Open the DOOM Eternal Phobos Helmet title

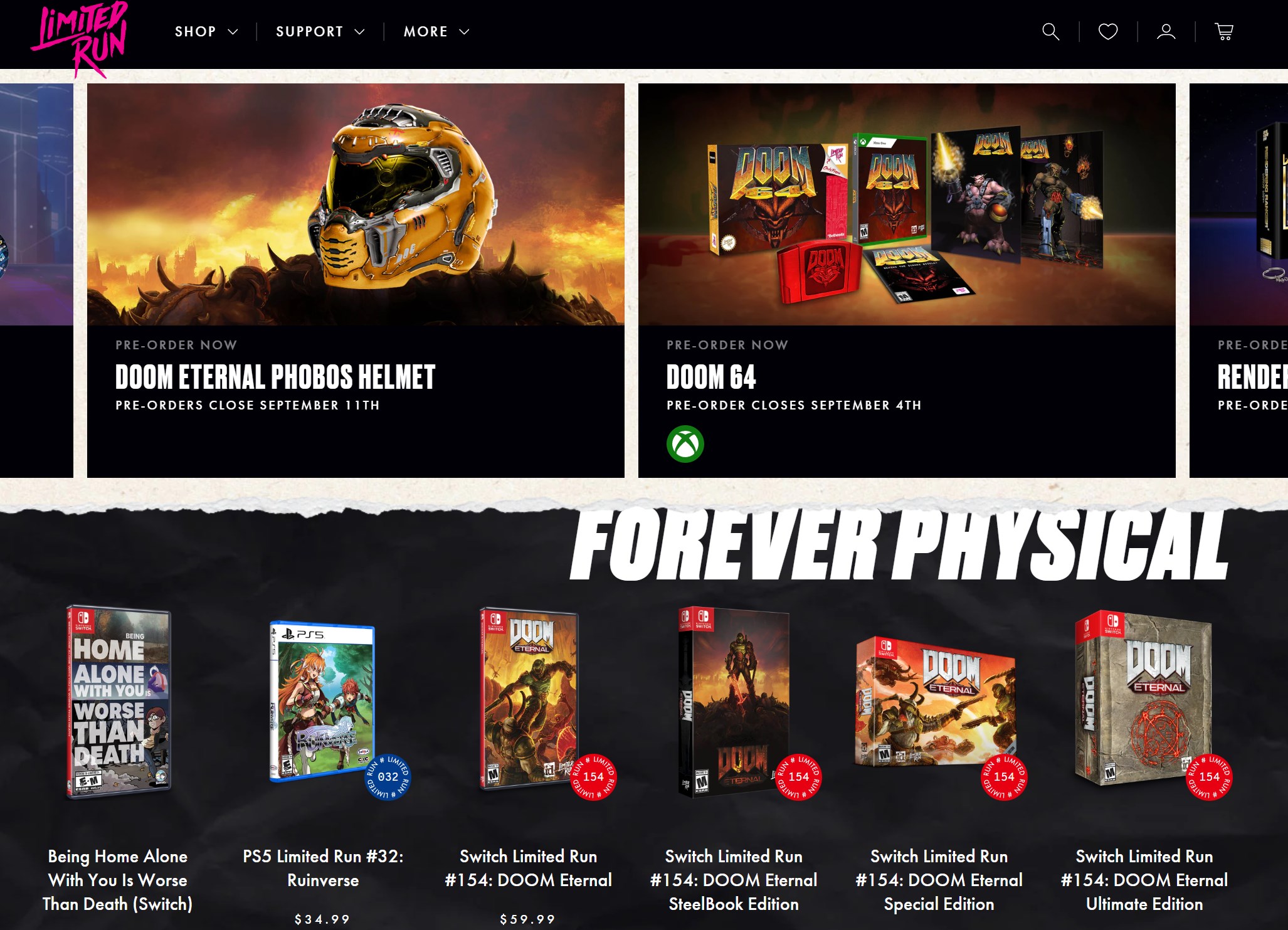[275, 377]
